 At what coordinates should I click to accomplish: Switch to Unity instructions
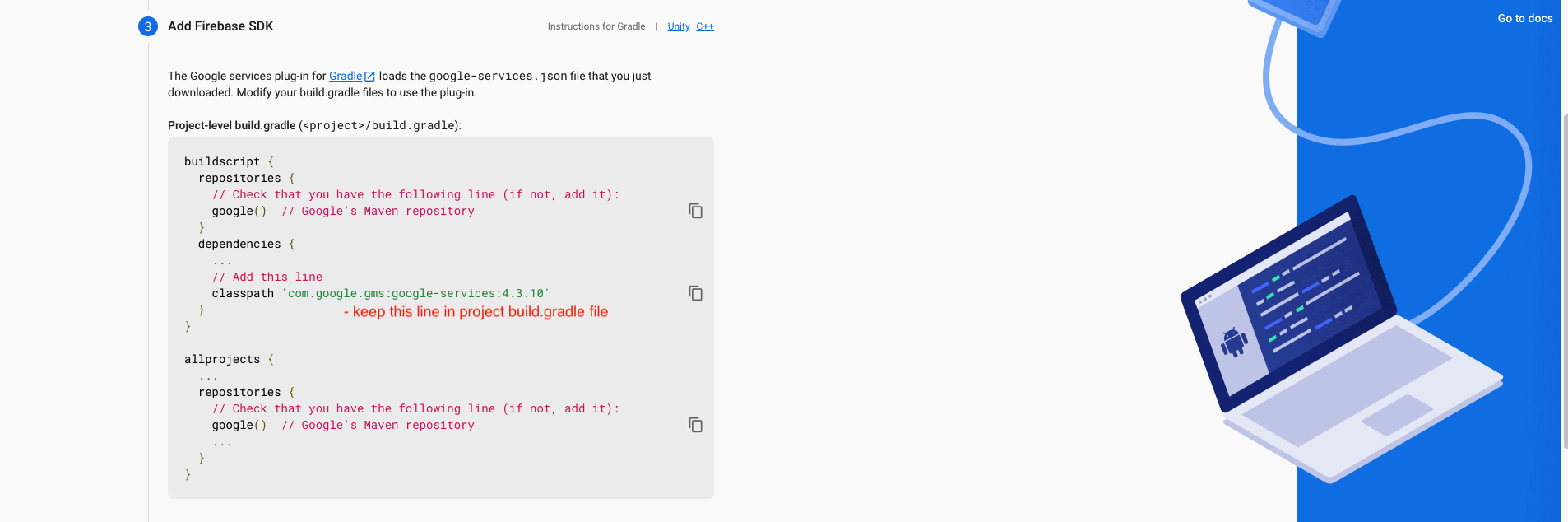click(679, 26)
